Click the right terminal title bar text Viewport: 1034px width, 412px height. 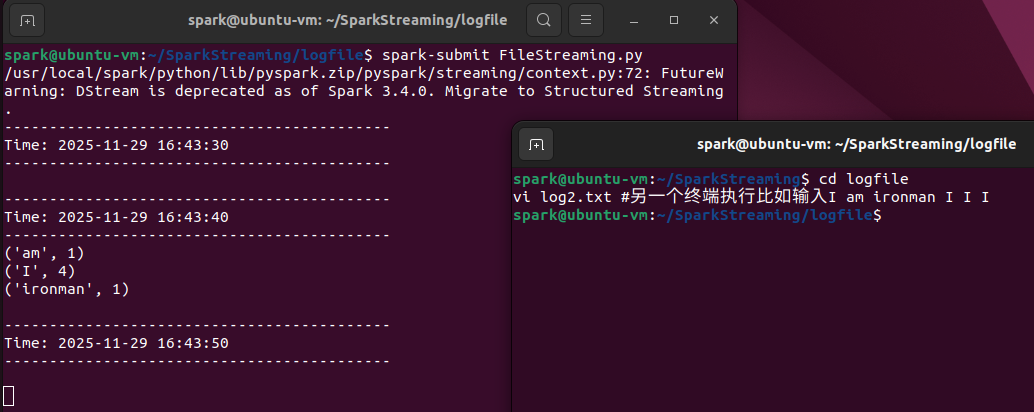[x=857, y=144]
